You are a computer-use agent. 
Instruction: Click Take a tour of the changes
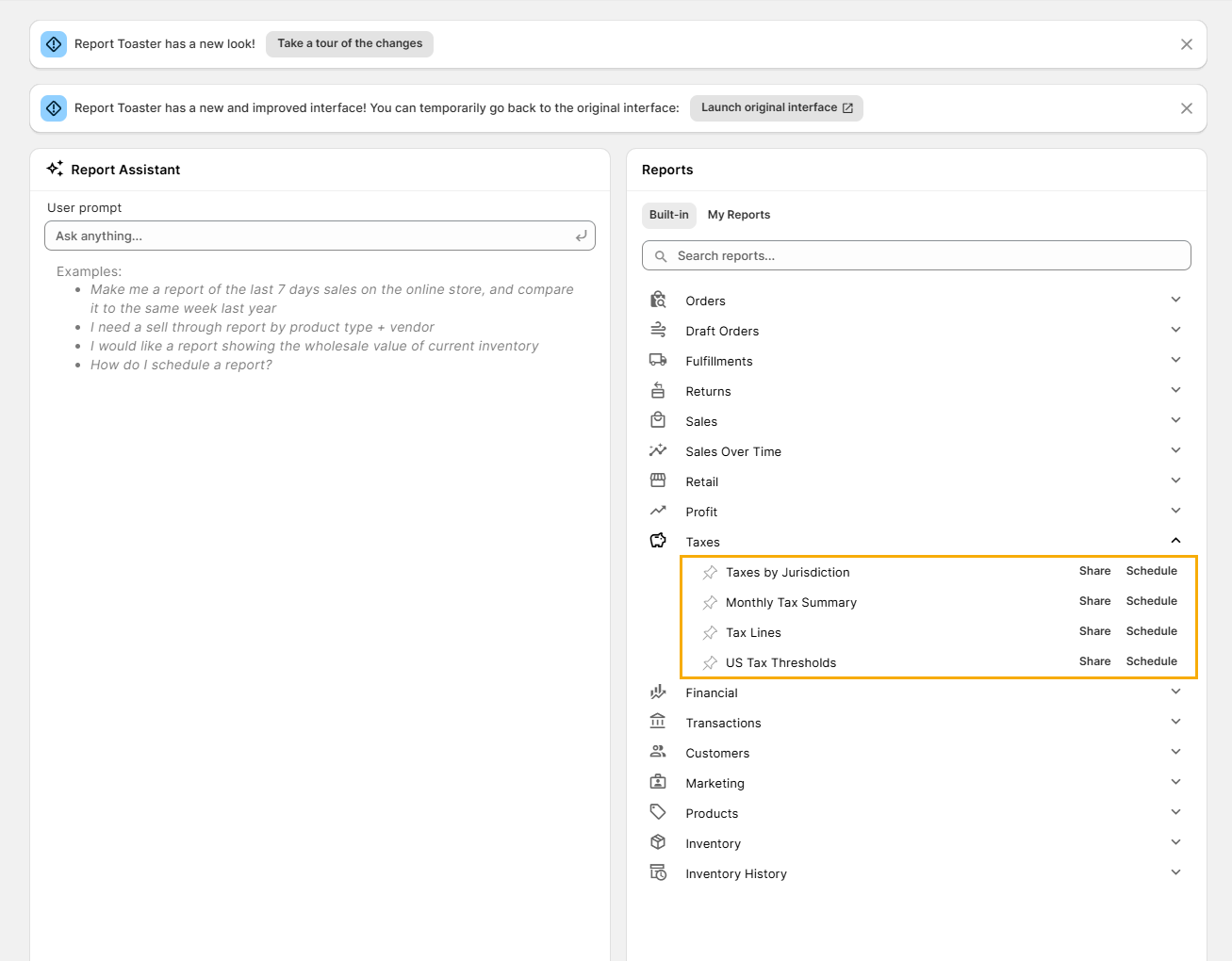350,43
